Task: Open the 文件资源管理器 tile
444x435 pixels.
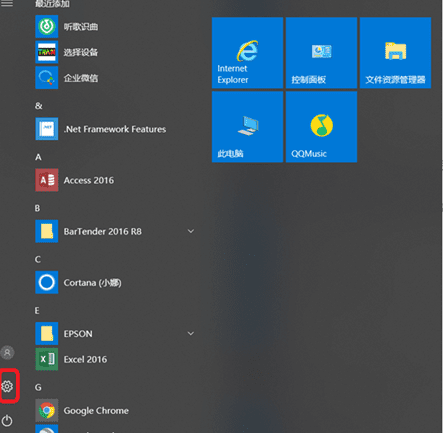Action: pos(395,53)
